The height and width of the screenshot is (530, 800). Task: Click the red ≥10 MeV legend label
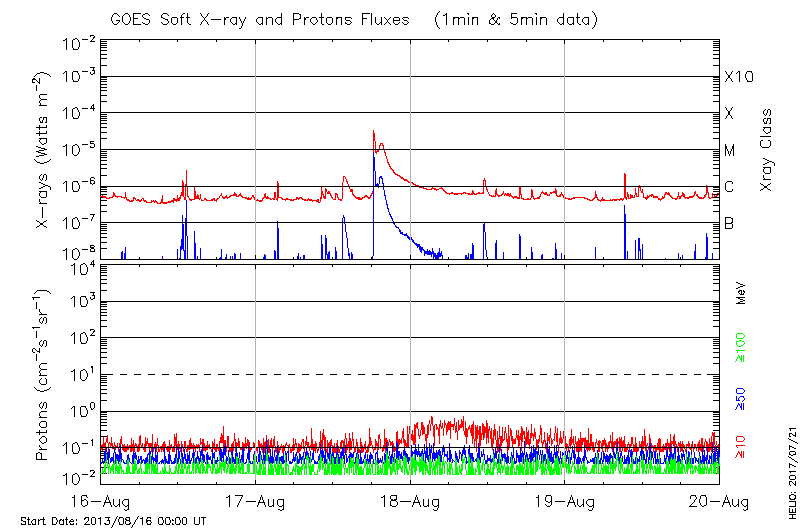click(740, 447)
